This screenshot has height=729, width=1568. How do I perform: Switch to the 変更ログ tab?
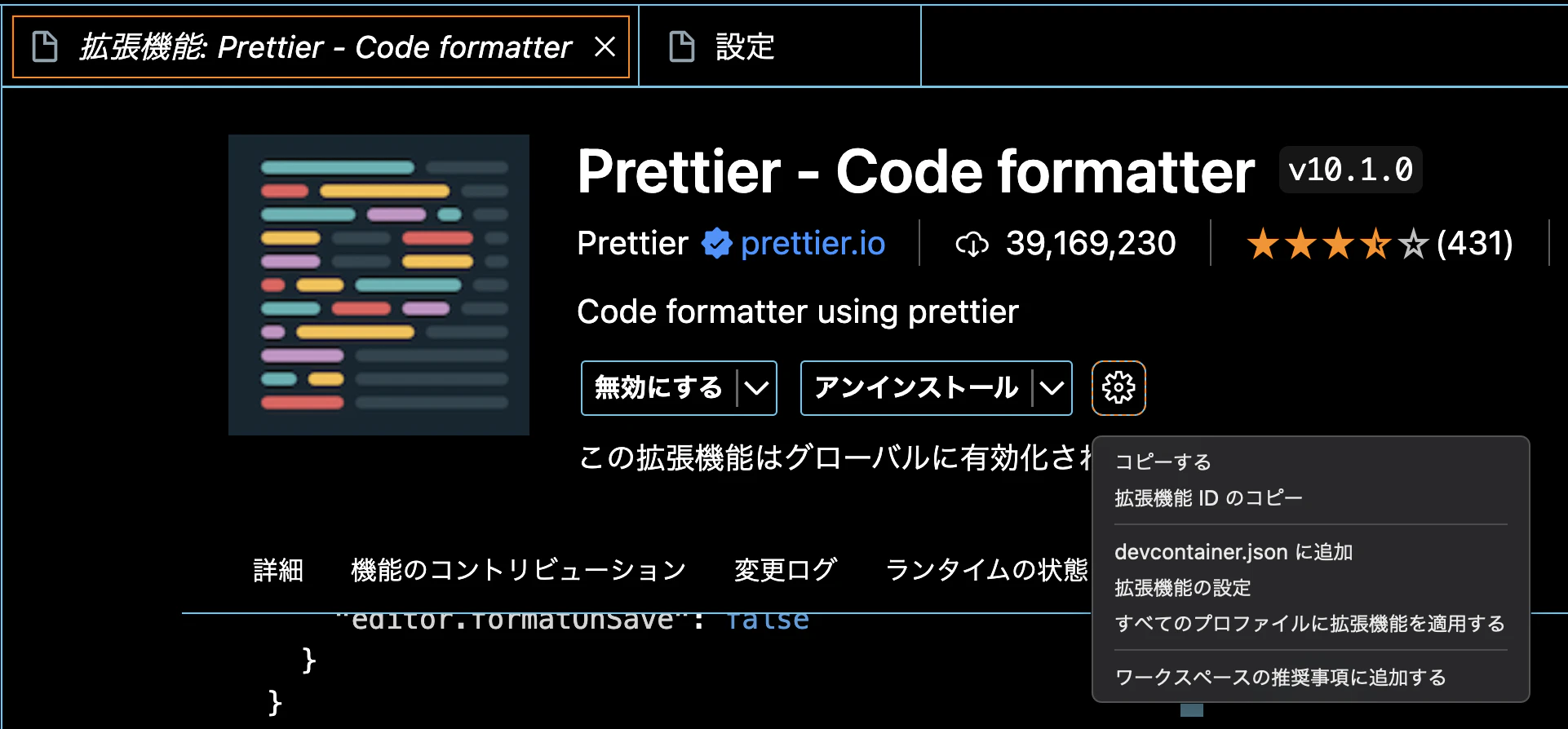click(786, 570)
